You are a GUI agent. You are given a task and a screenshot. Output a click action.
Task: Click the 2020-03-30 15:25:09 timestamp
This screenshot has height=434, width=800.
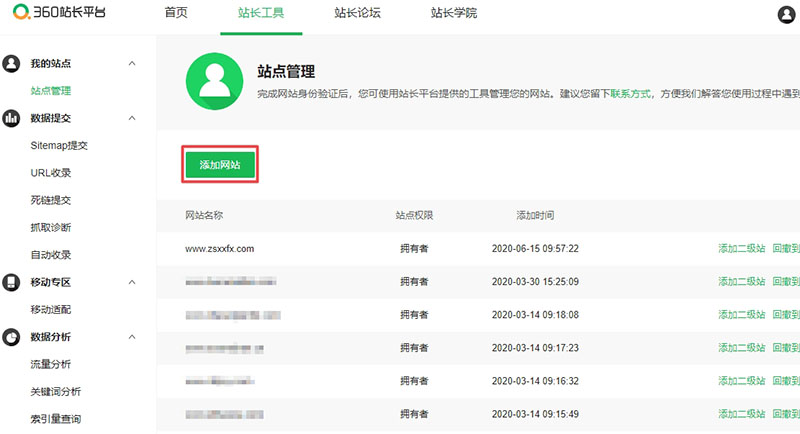[x=535, y=282]
